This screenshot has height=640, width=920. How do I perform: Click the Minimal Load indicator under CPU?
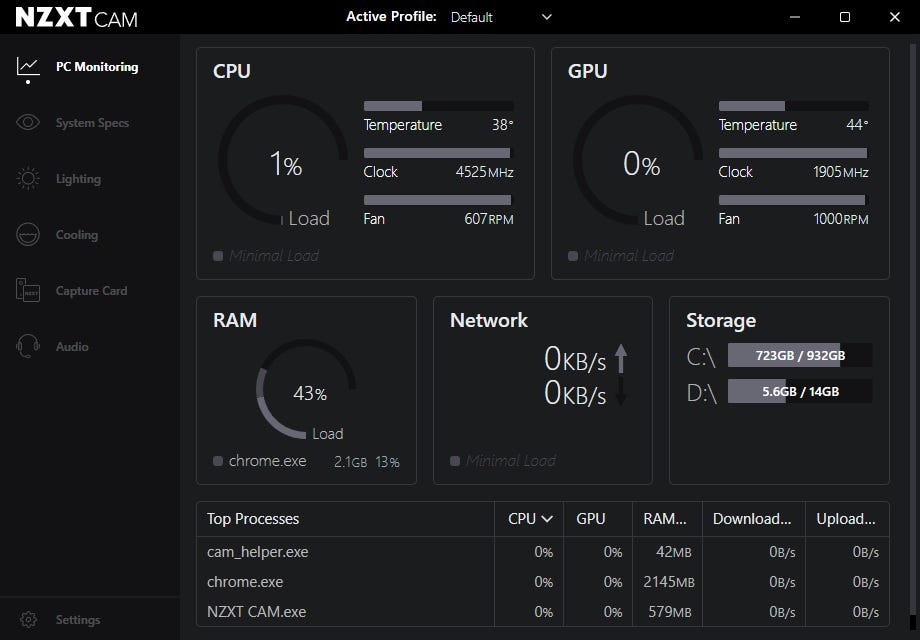266,256
